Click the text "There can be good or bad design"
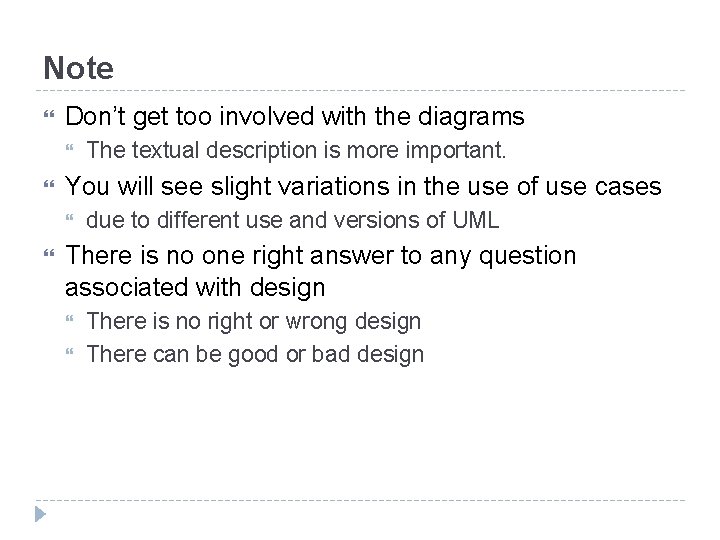The image size is (720, 540). 255,355
